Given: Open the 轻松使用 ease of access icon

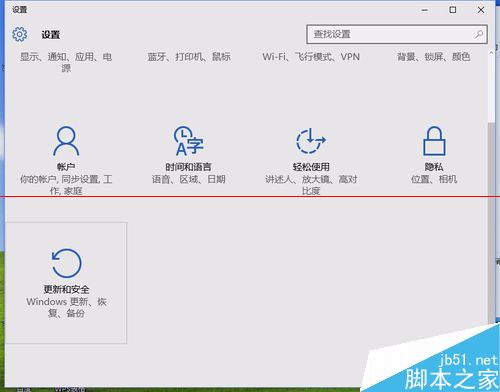Looking at the screenshot, I should [311, 141].
